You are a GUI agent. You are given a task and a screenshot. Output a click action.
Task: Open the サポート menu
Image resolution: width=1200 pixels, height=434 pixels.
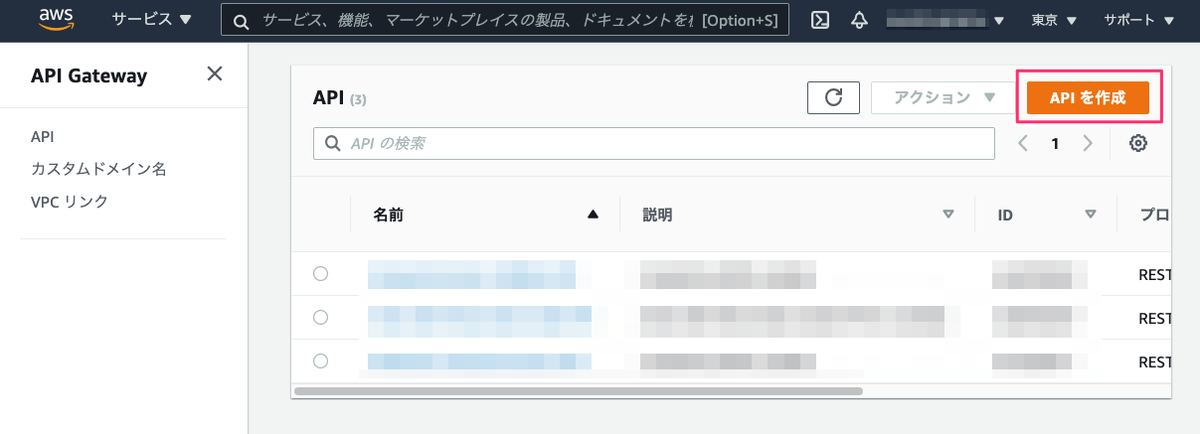pyautogui.click(x=1139, y=20)
